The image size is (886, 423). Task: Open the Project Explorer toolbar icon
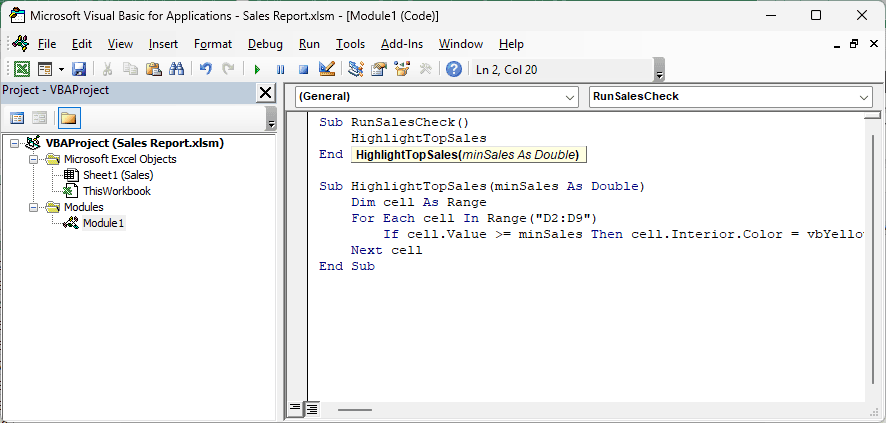tap(355, 69)
